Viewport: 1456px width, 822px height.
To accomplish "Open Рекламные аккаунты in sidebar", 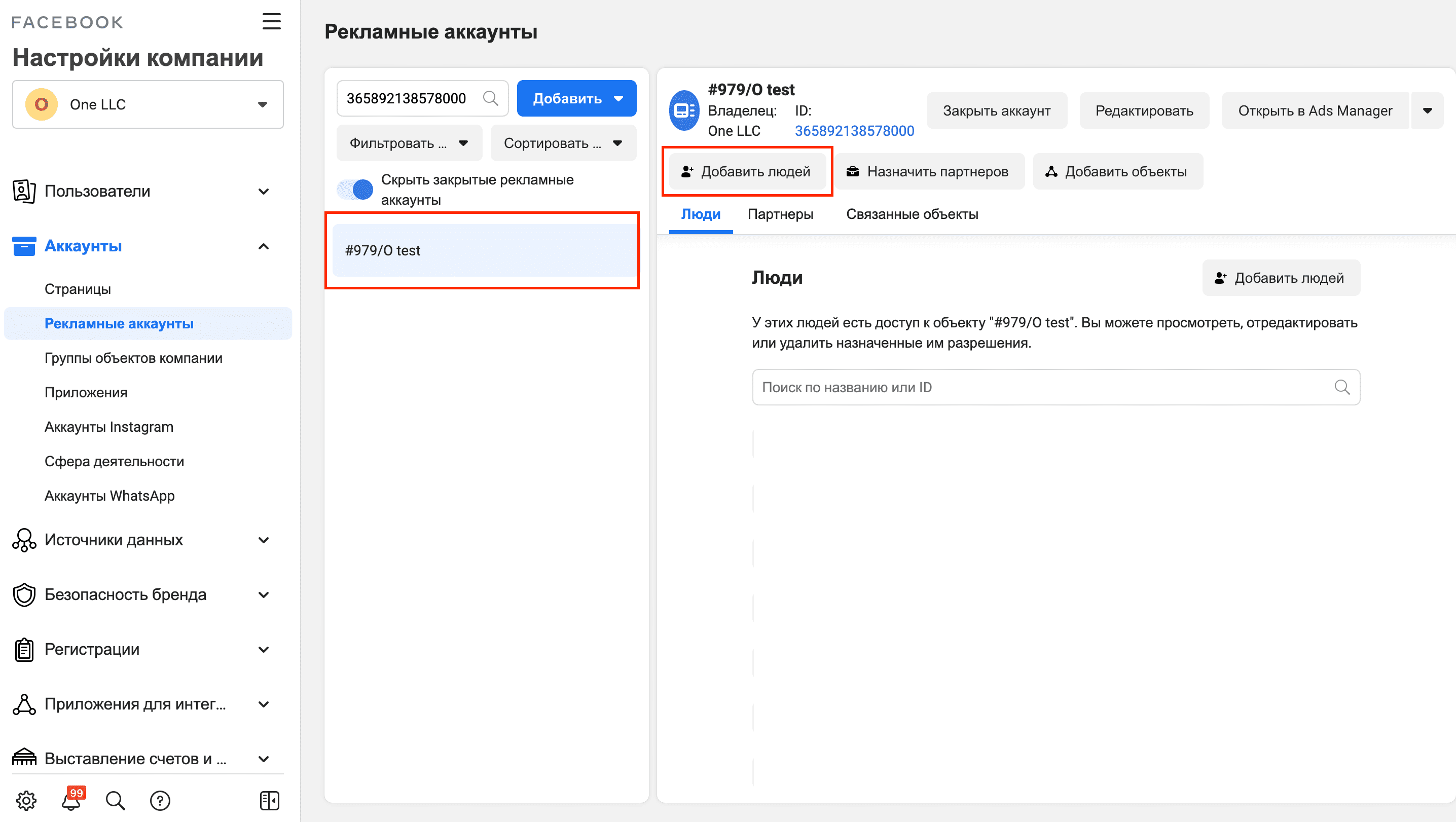I will [148, 323].
